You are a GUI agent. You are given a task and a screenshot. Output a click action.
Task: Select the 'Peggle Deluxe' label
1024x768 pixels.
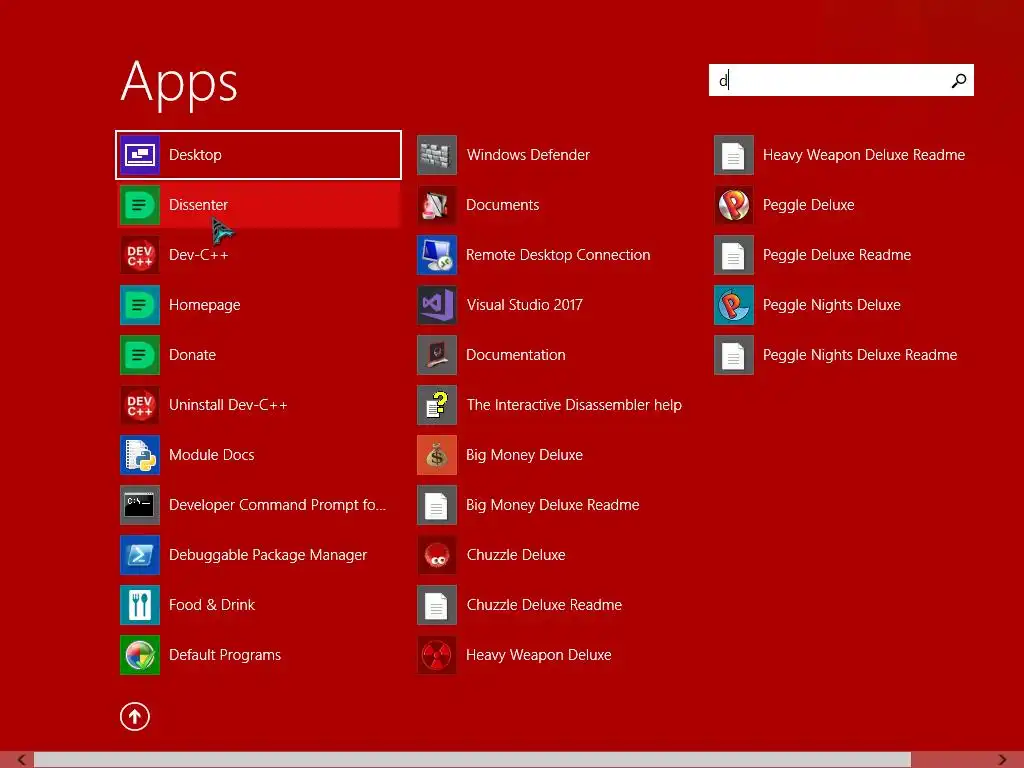[x=808, y=205]
